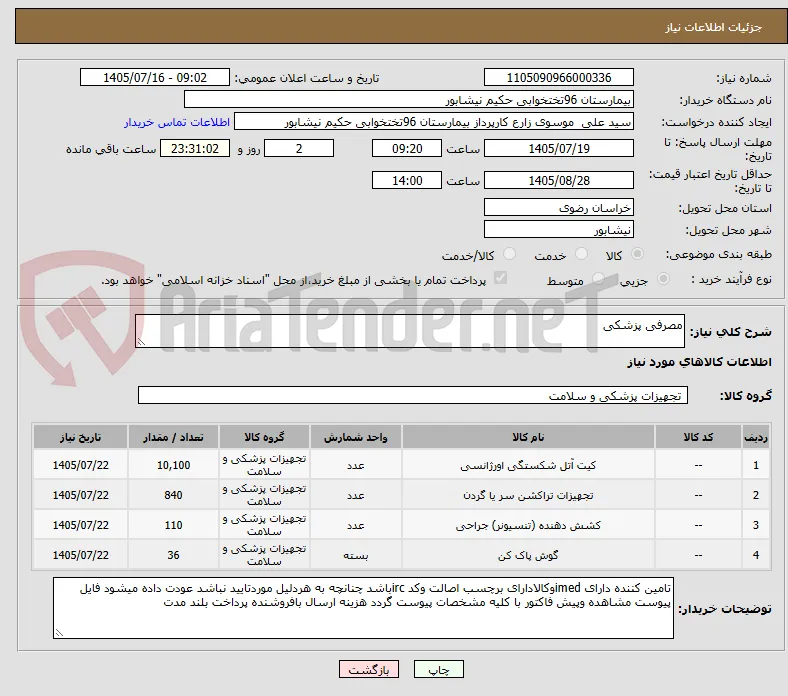This screenshot has height=696, width=788.
Task: Click the گروه کالا column header
Action: (x=264, y=437)
